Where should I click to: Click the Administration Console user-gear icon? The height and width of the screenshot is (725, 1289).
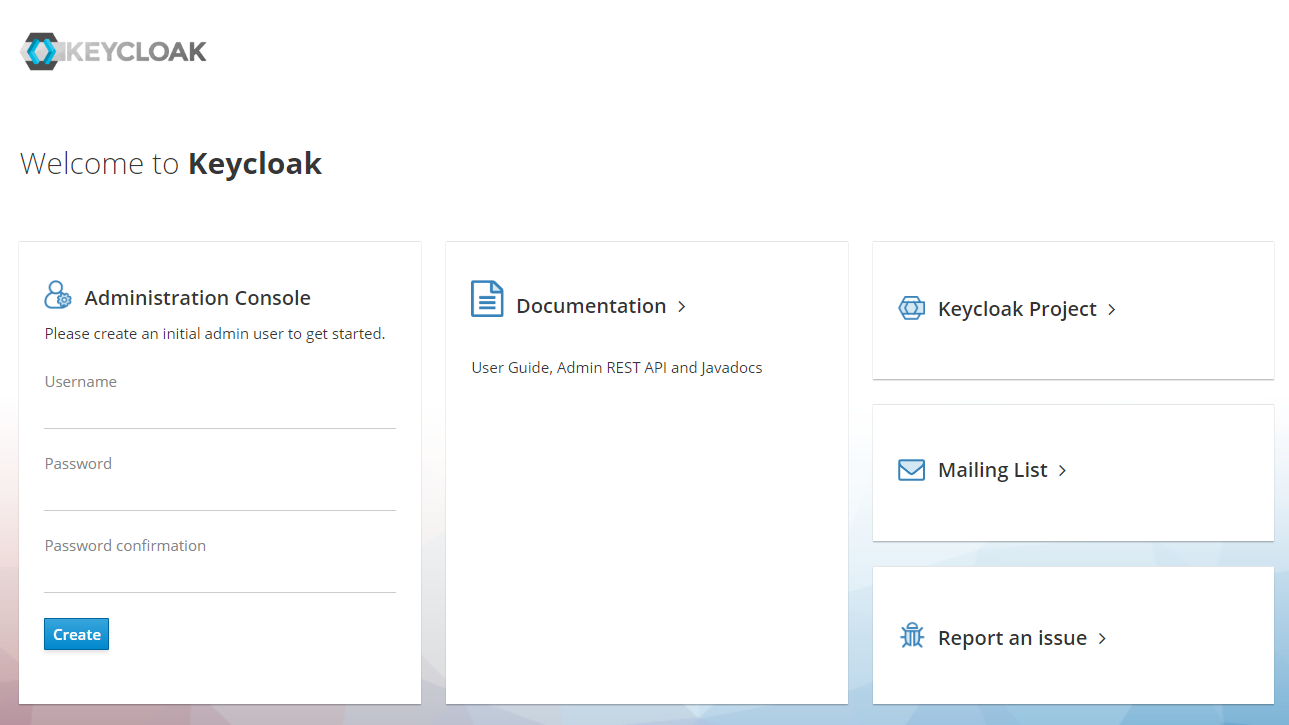[x=58, y=295]
